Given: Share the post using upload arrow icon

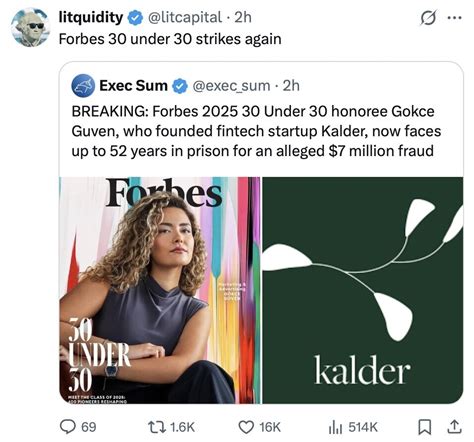Looking at the screenshot, I should point(455,427).
